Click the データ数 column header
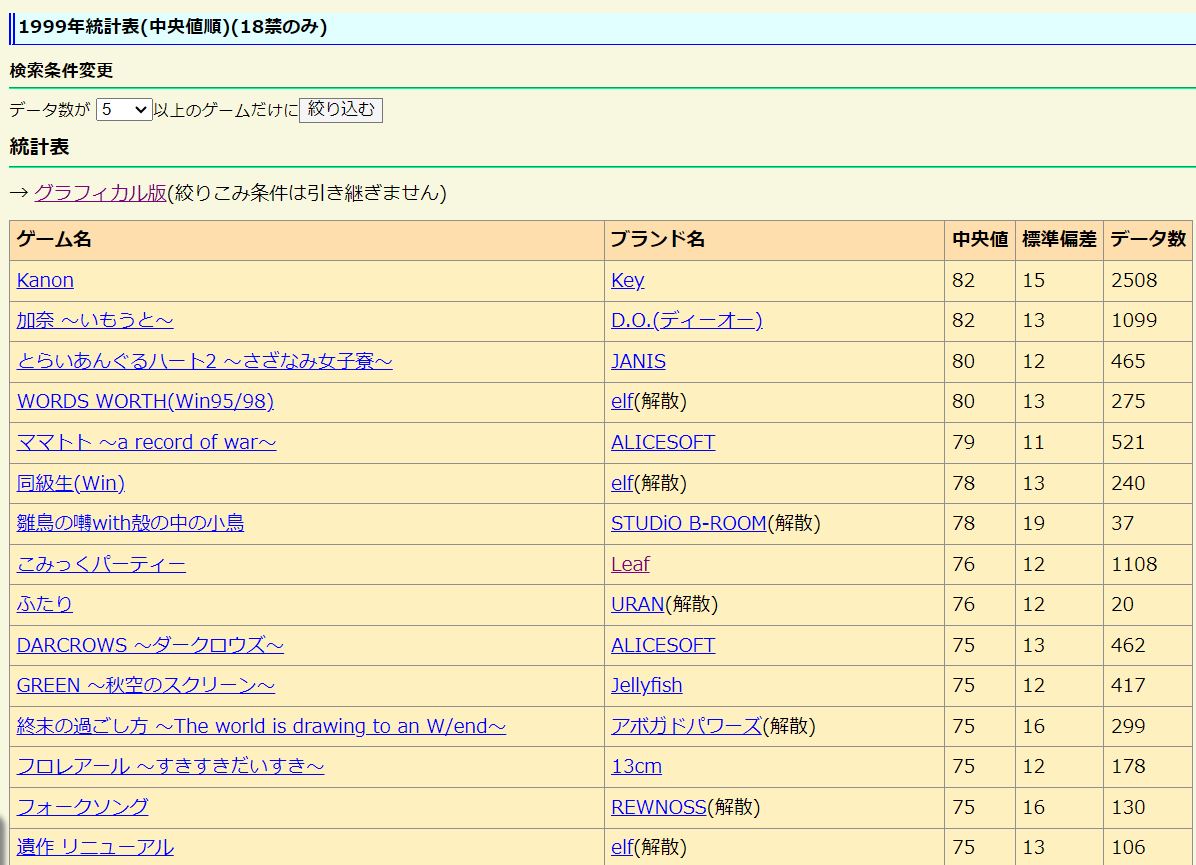This screenshot has width=1196, height=865. coord(1148,240)
